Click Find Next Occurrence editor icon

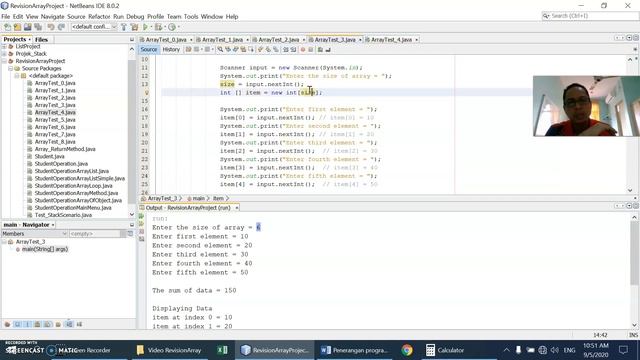pyautogui.click(x=236, y=49)
